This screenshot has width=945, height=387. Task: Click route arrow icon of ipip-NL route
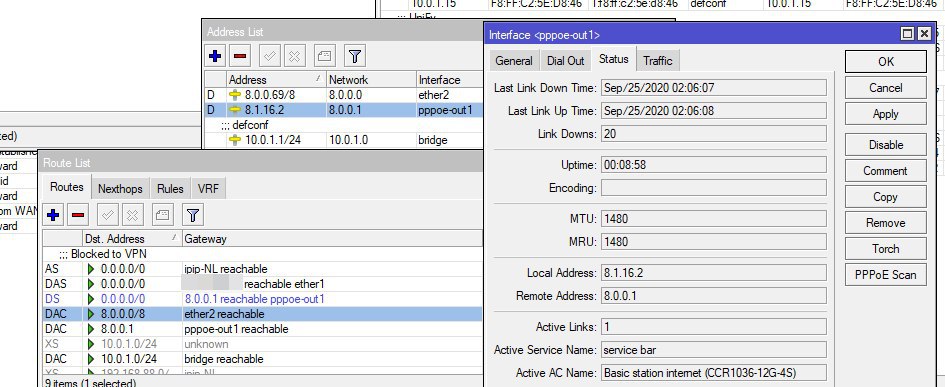point(92,269)
